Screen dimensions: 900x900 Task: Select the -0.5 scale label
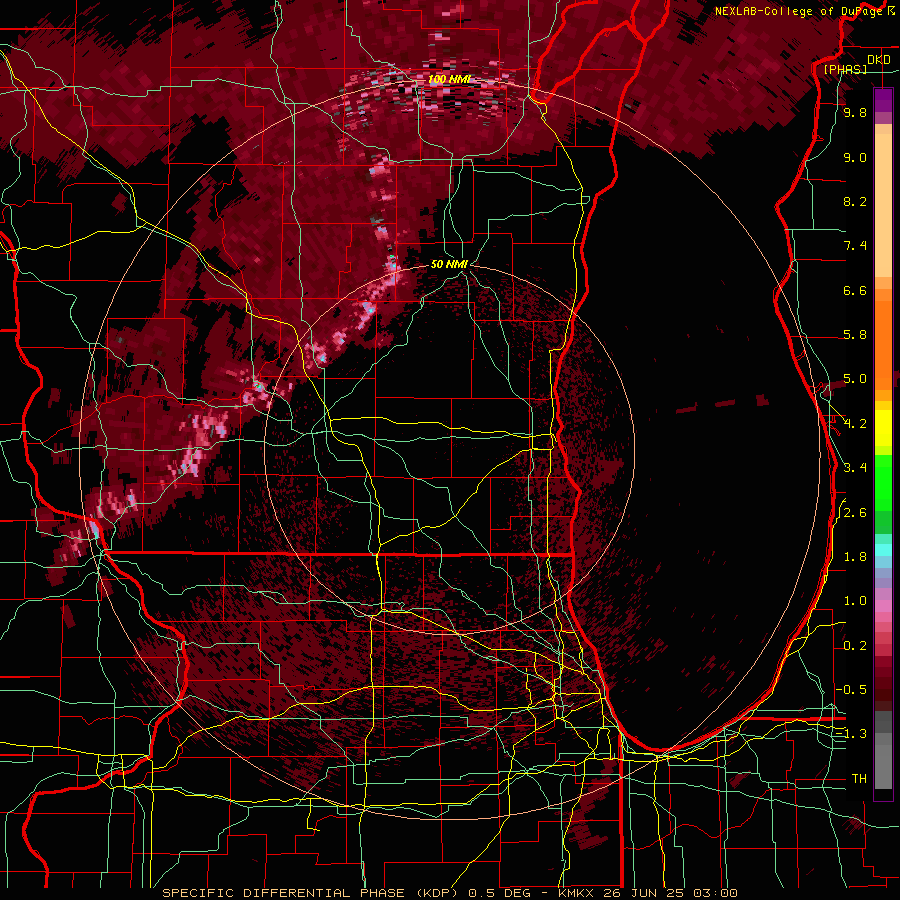851,690
